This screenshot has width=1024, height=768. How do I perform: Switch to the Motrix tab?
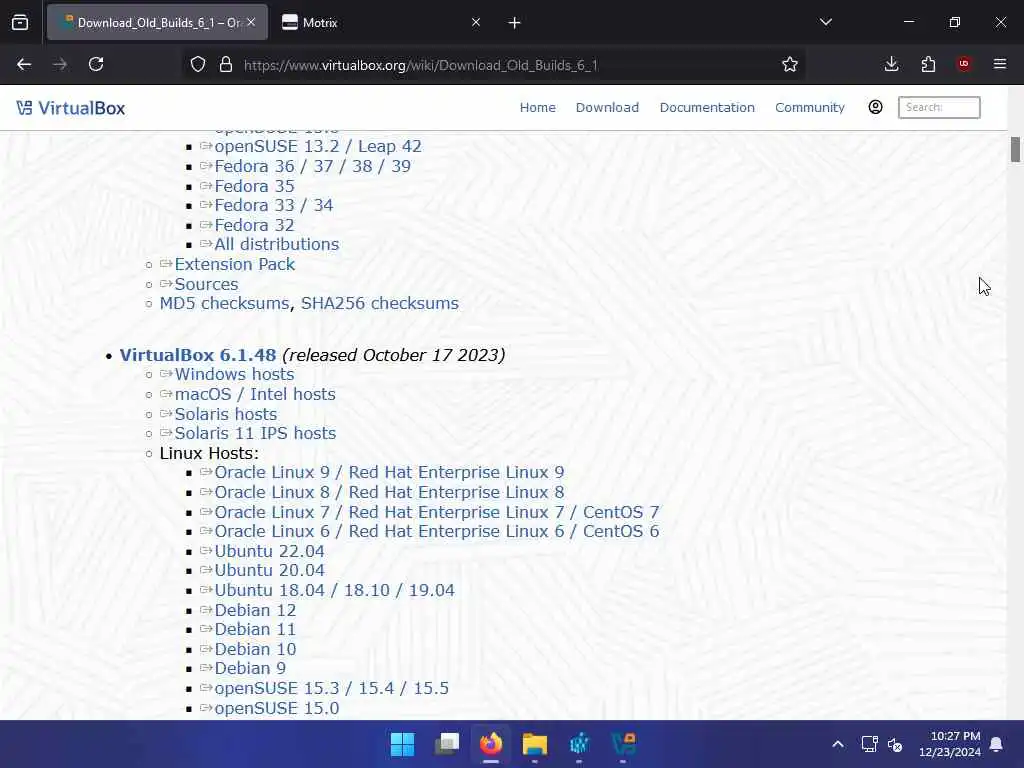381,22
